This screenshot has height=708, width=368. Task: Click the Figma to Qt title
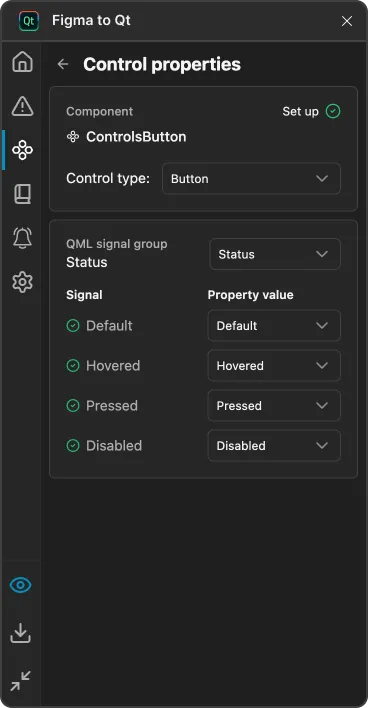point(91,21)
